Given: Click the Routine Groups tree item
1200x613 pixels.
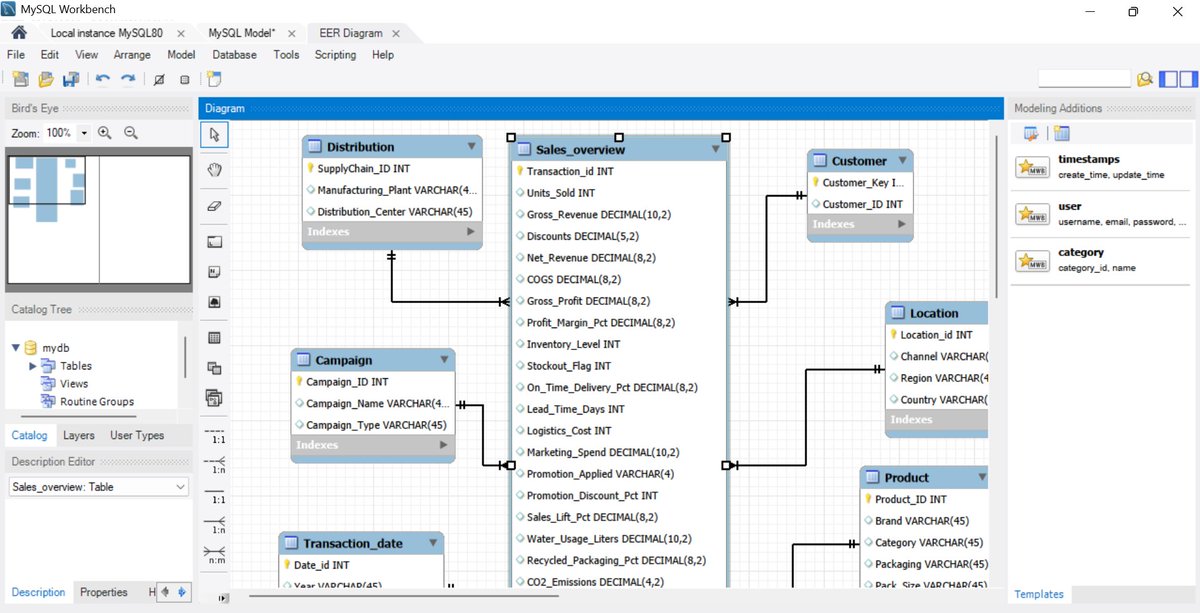Looking at the screenshot, I should (x=96, y=402).
